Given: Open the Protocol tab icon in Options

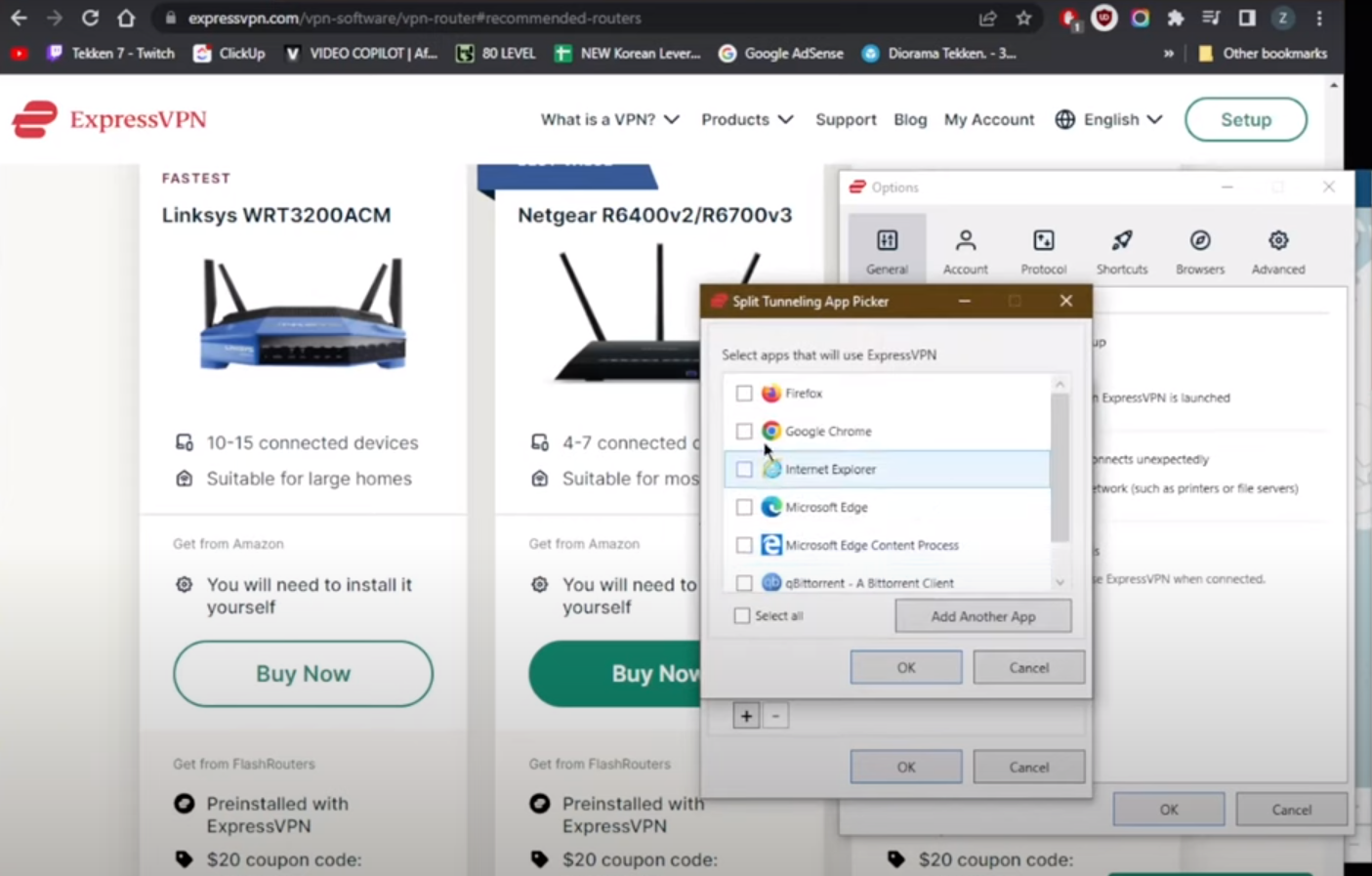Looking at the screenshot, I should (1043, 240).
